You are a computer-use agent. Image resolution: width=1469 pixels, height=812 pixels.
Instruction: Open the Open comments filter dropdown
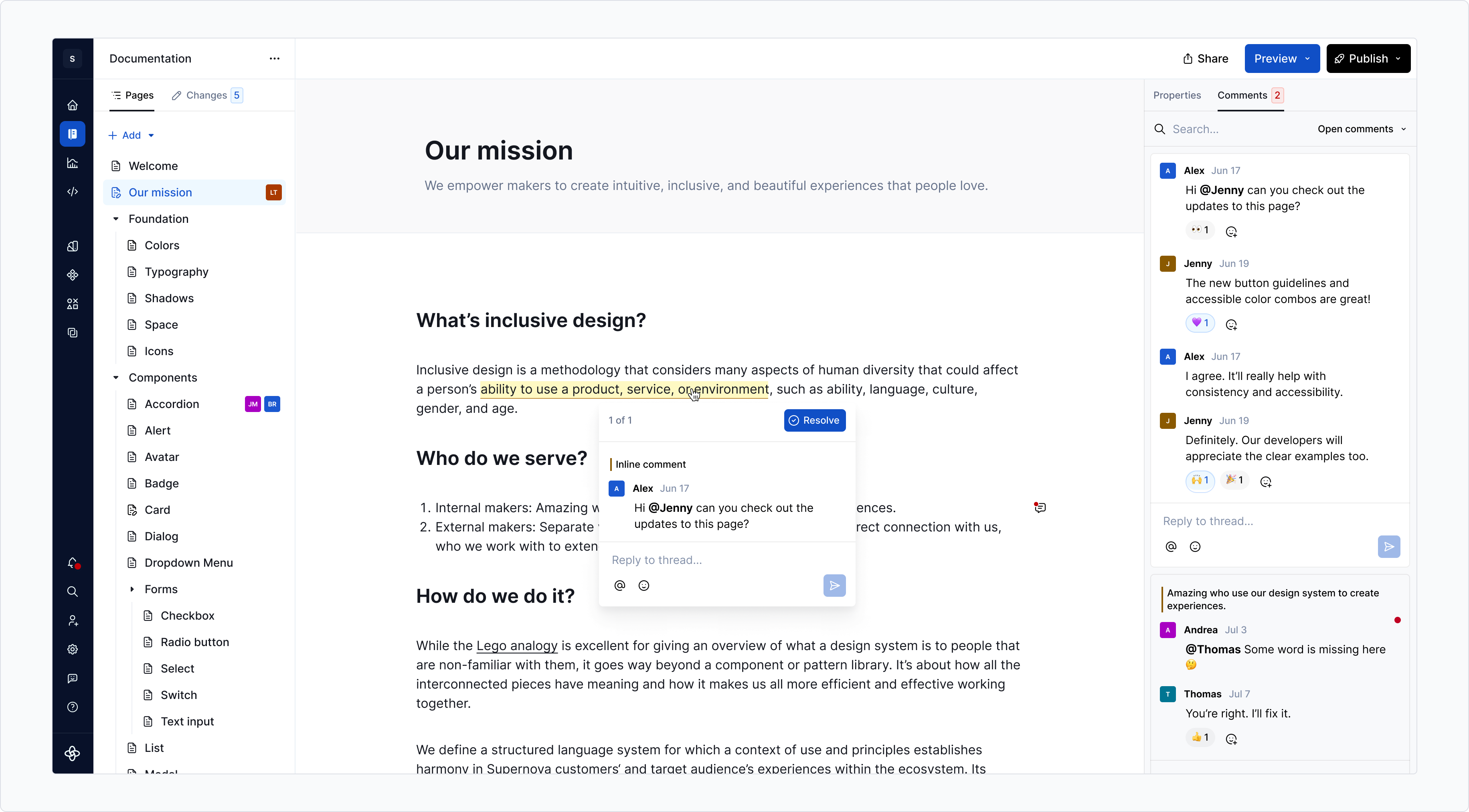click(1361, 129)
